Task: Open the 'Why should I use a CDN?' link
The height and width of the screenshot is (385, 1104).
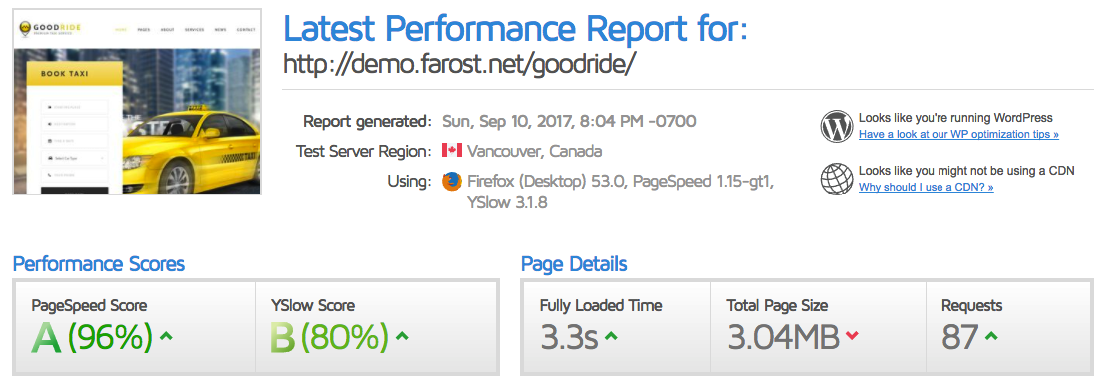Action: [926, 187]
